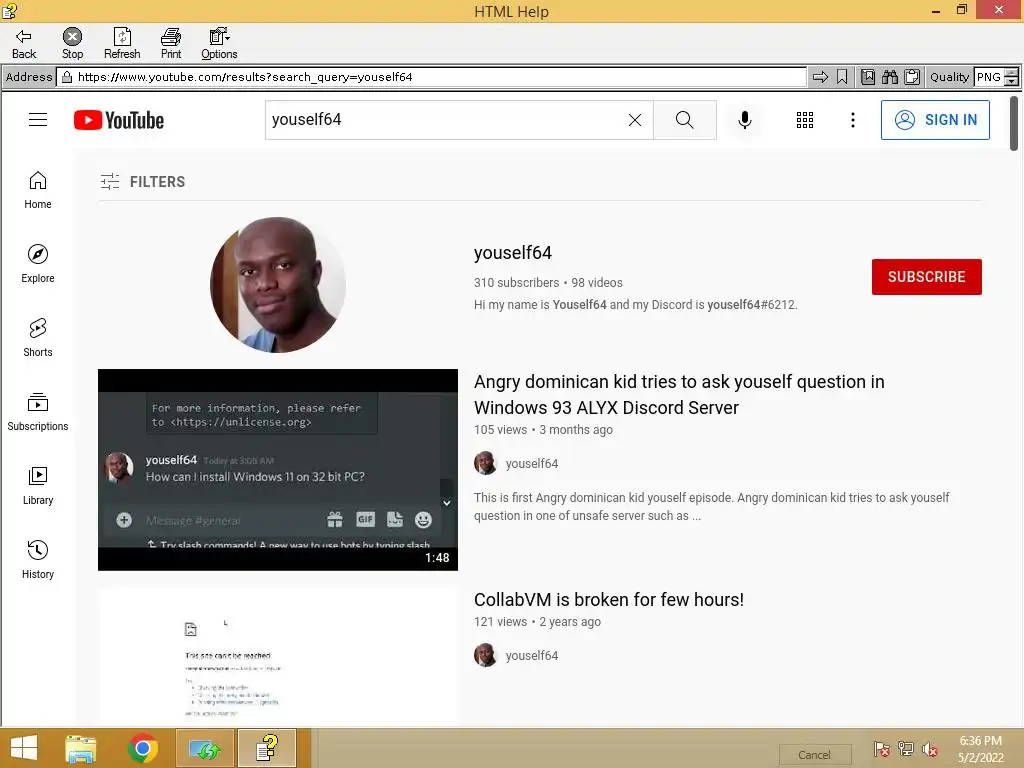Open File Explorer from the taskbar

click(x=81, y=748)
